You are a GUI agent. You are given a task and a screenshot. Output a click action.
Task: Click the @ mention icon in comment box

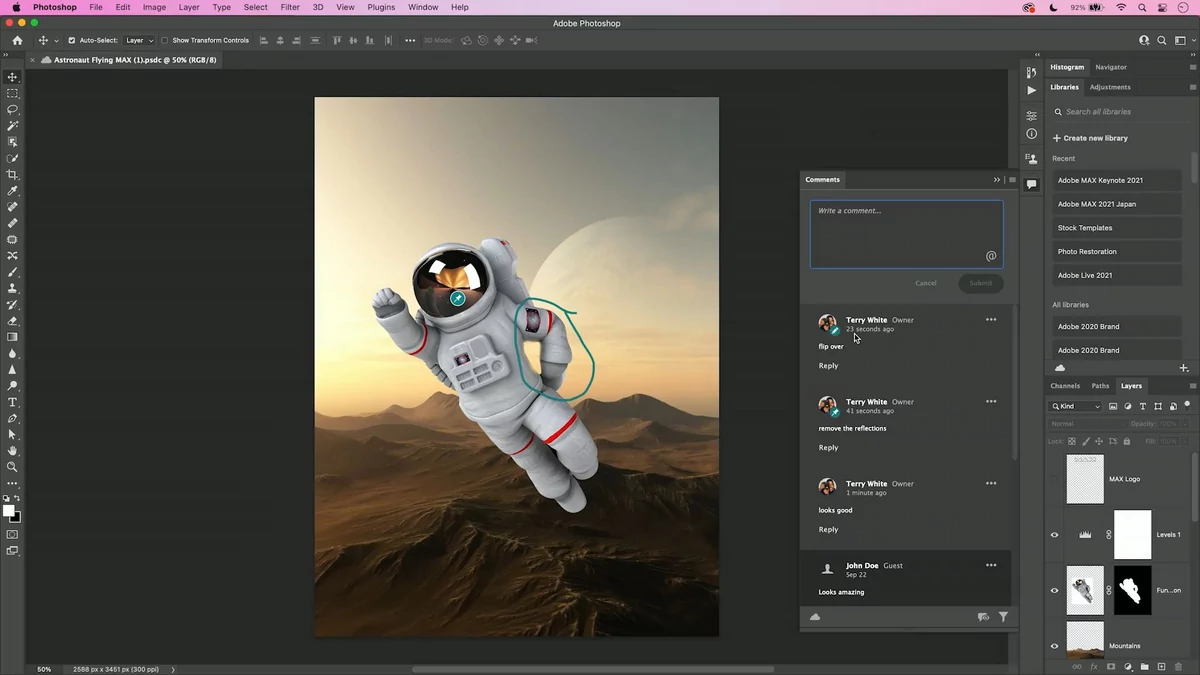click(x=991, y=256)
